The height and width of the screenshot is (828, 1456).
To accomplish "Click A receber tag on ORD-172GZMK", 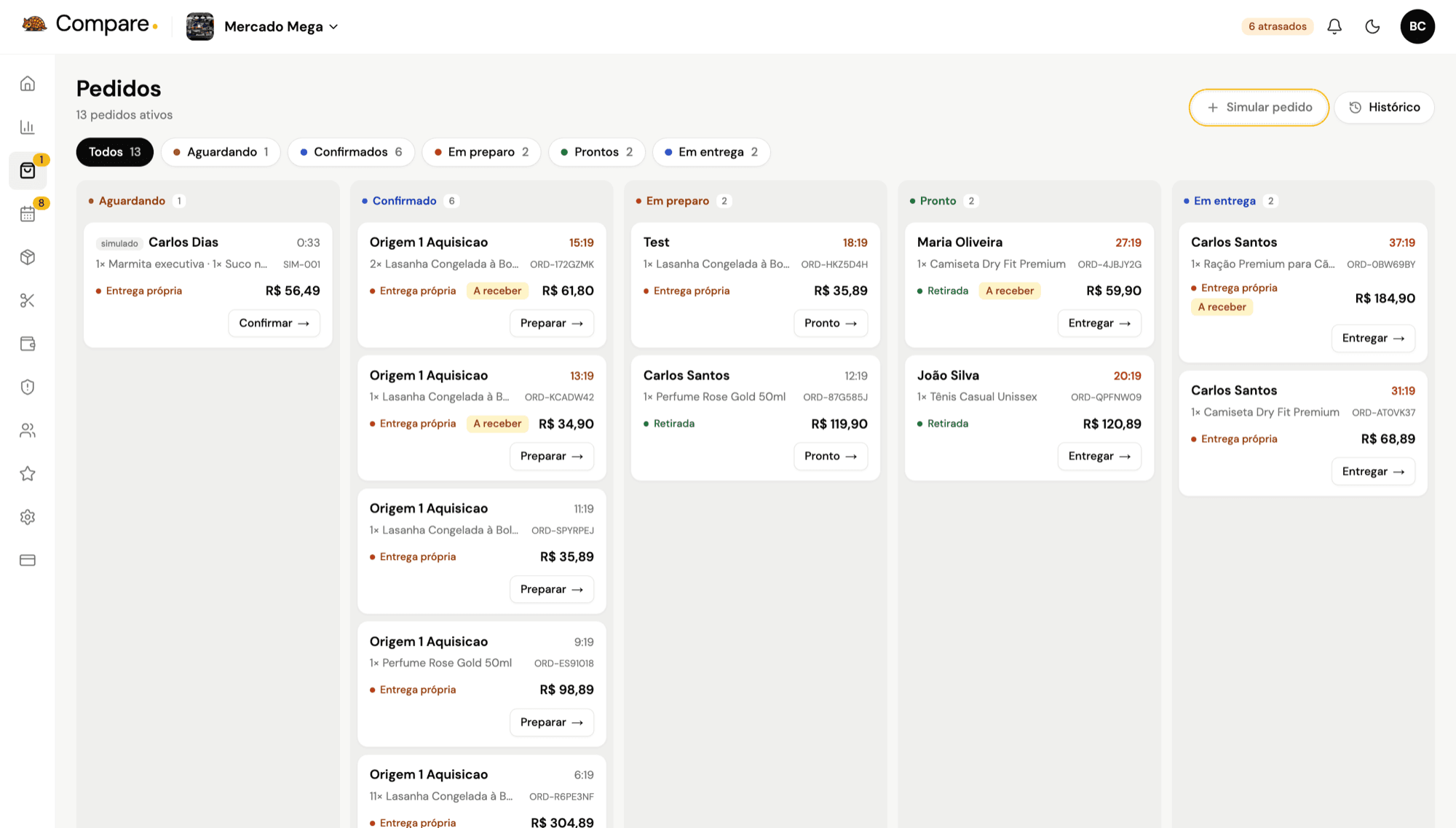I will (497, 291).
